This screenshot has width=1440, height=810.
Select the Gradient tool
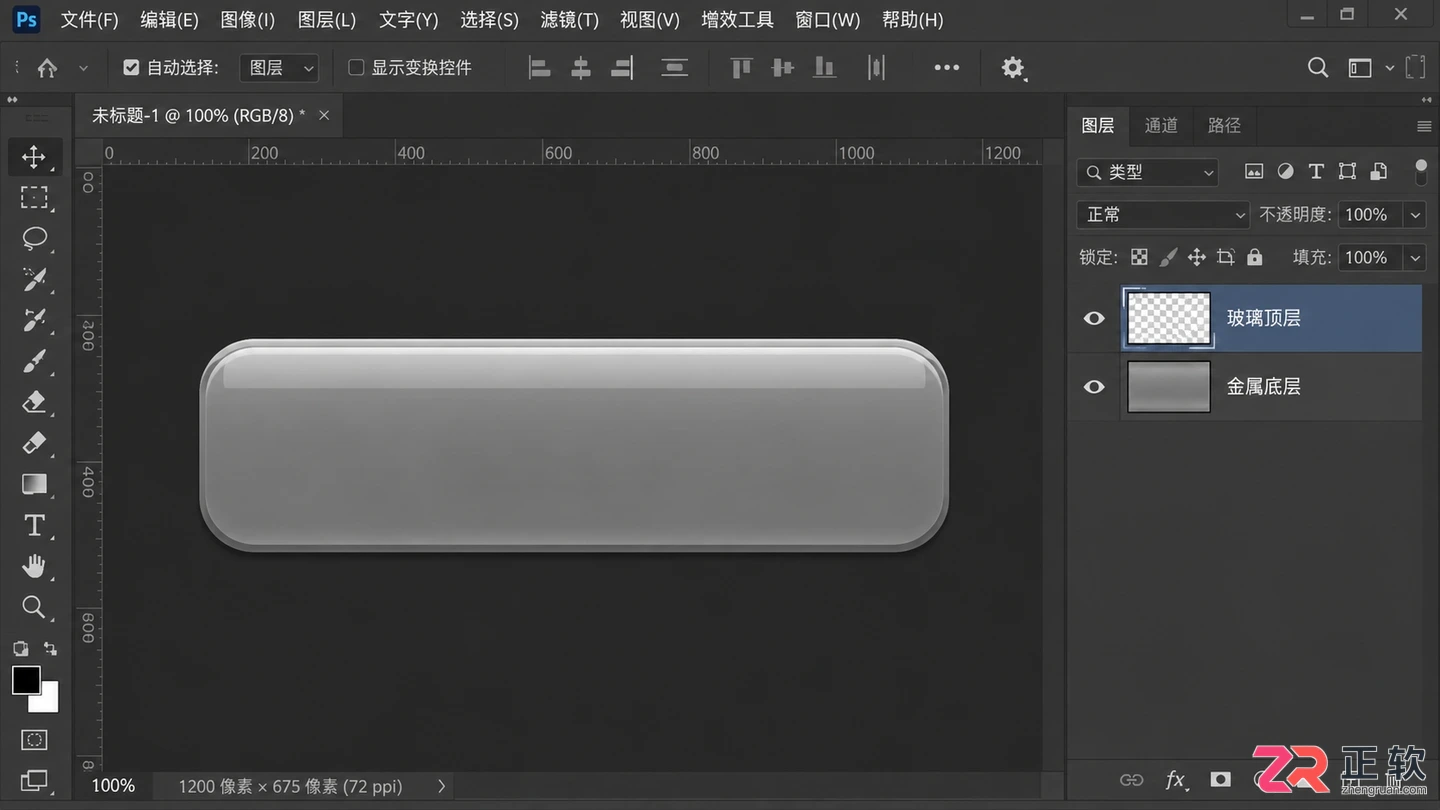point(34,484)
